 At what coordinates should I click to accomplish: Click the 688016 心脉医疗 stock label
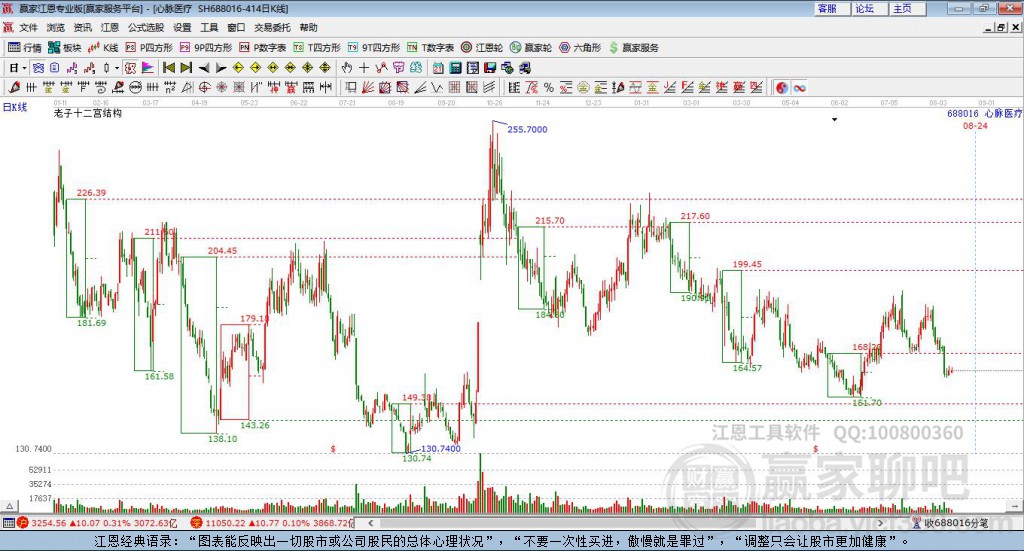click(984, 113)
